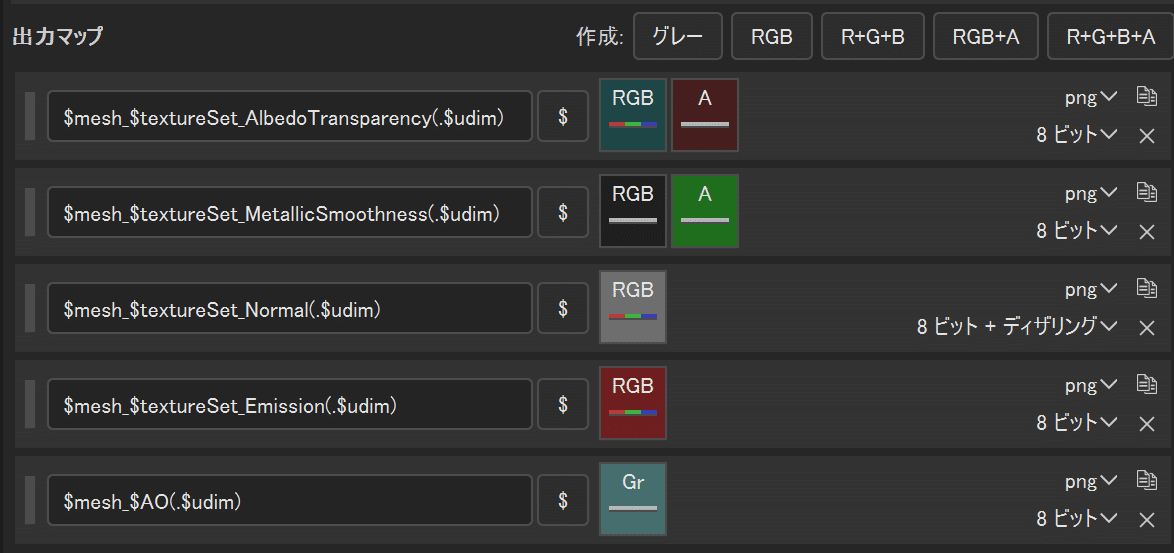Screen dimensions: 1174x553
Task: Select RGB channel swatch of Normal map
Action: 633,306
